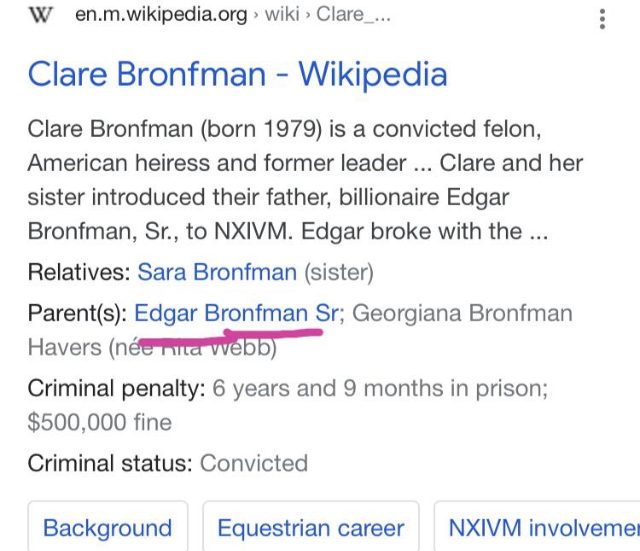This screenshot has height=551, width=640.
Task: Click the Wikipedia W favicon
Action: click(x=40, y=15)
